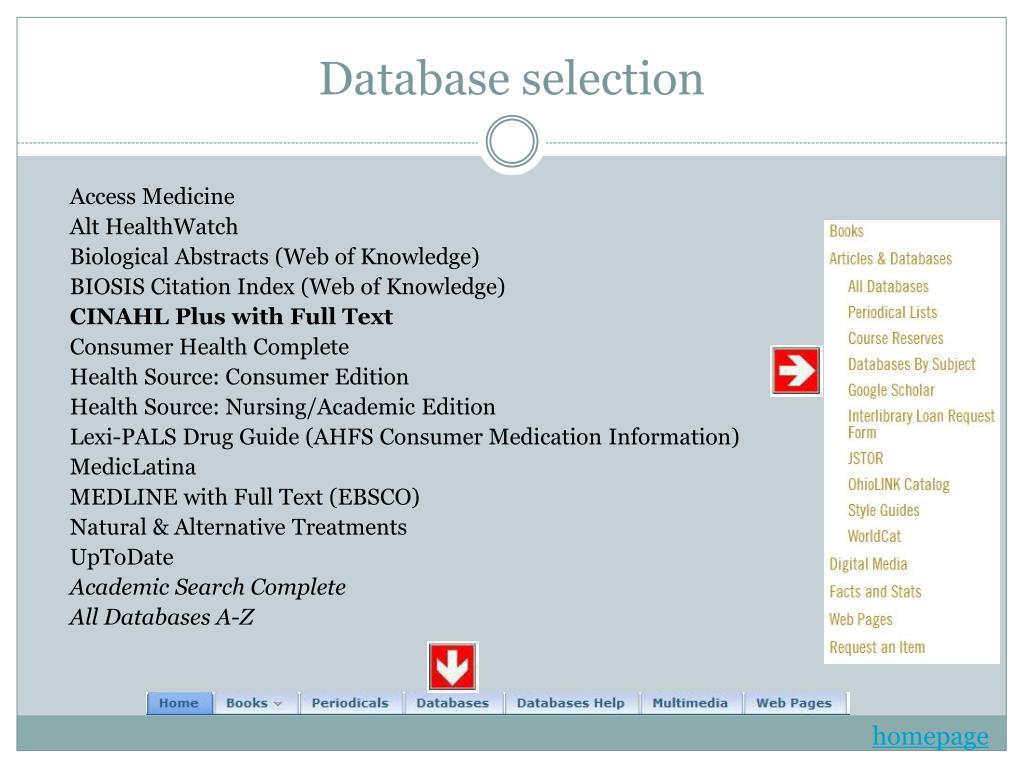Click the WorldCat link

(874, 536)
